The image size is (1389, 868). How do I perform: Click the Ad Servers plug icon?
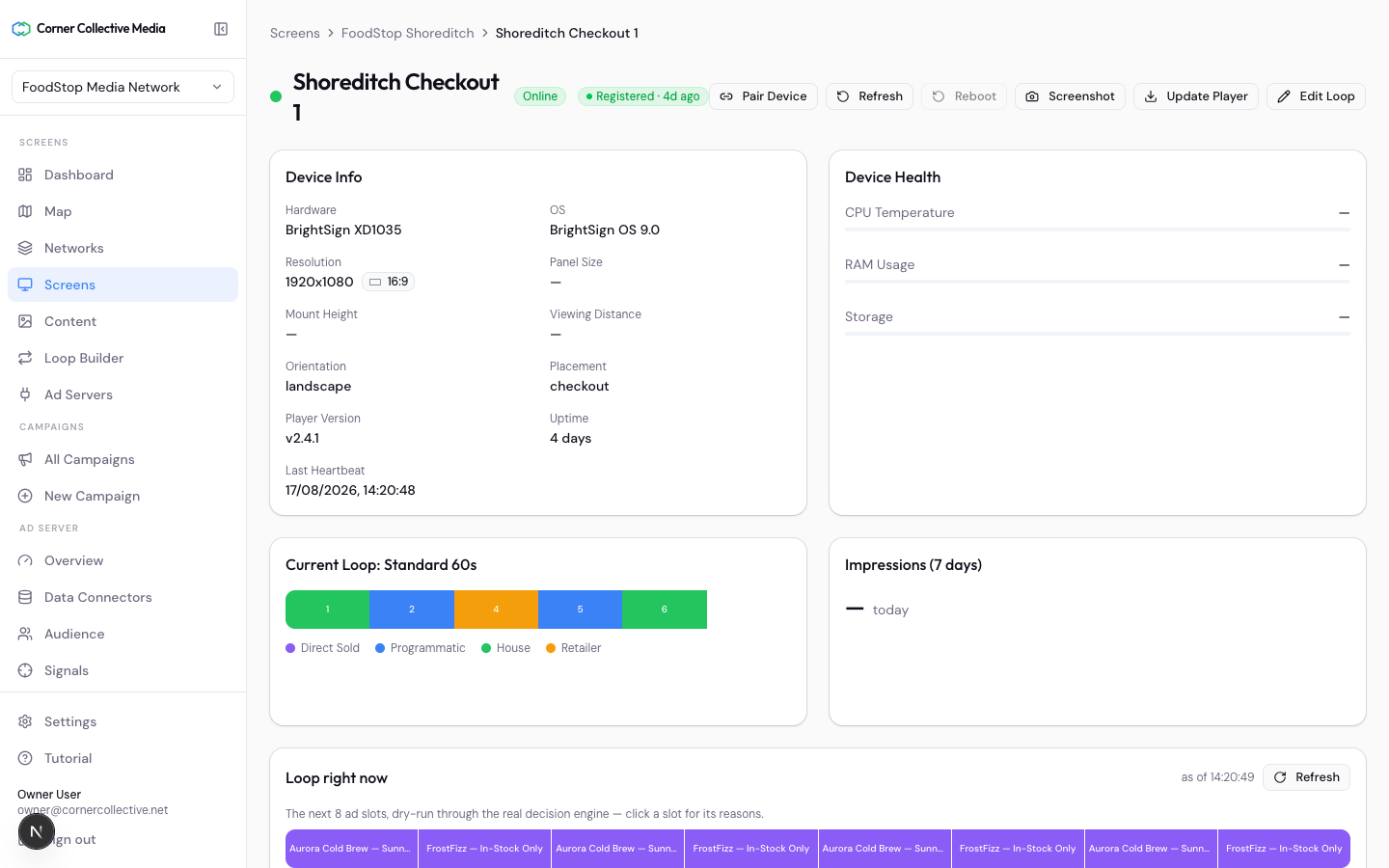(25, 394)
